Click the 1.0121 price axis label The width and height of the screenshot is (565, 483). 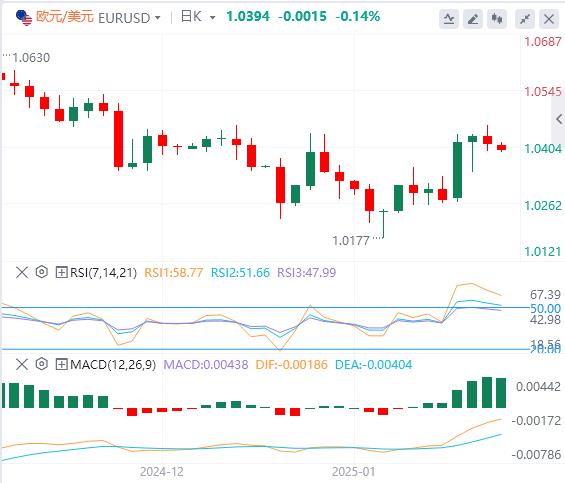pos(543,251)
